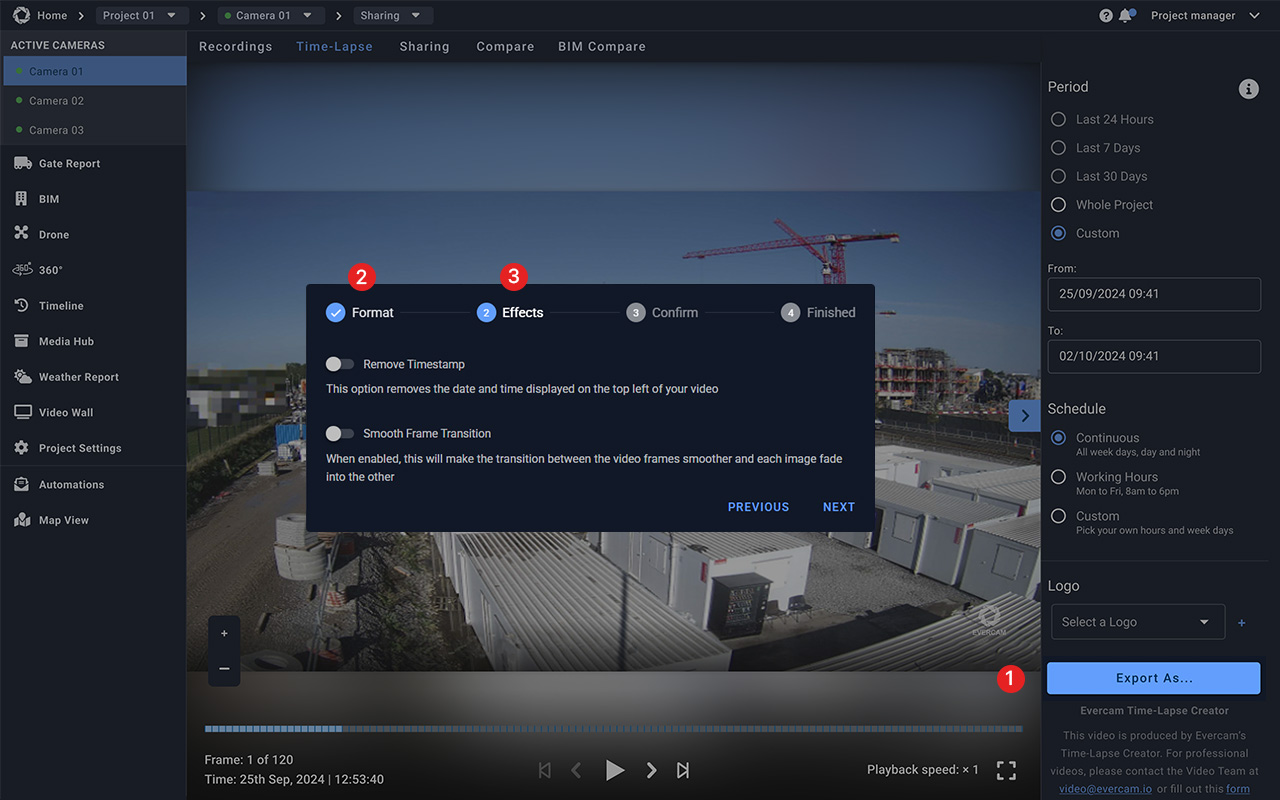Switch to the Recordings tab
The width and height of the screenshot is (1280, 800).
[235, 46]
